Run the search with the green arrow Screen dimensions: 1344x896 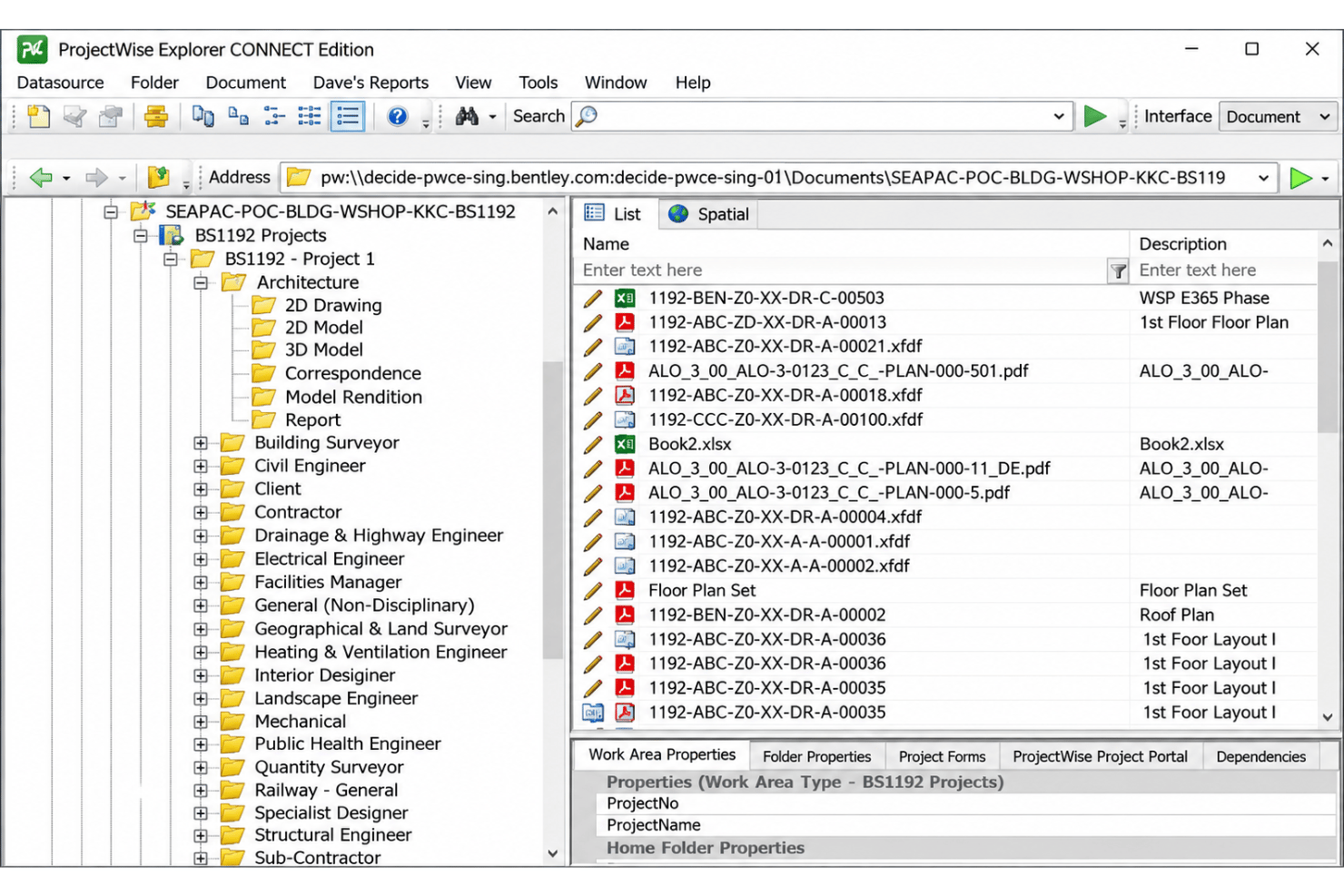coord(1095,116)
